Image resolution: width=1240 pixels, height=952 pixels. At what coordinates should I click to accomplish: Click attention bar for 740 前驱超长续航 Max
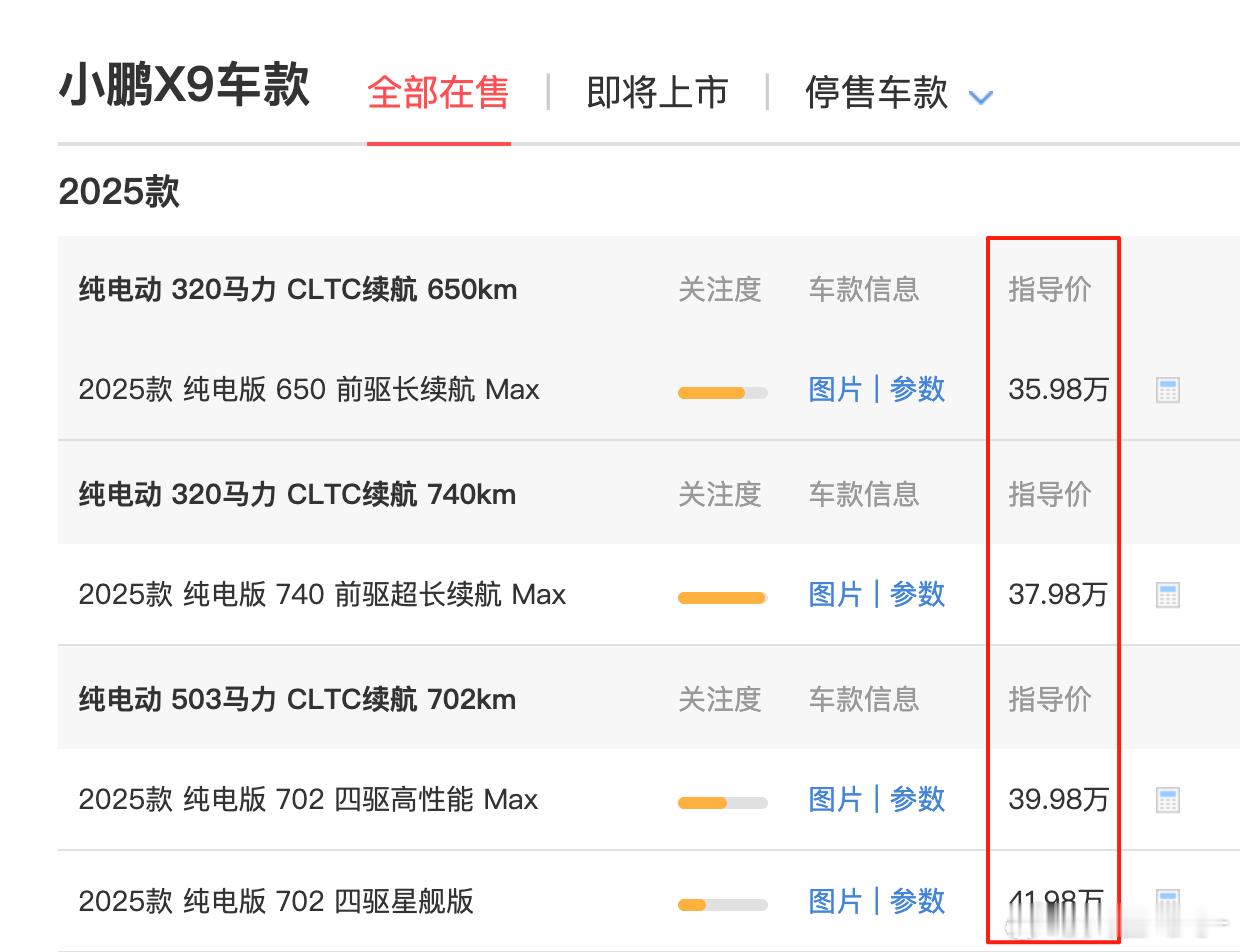click(x=722, y=598)
